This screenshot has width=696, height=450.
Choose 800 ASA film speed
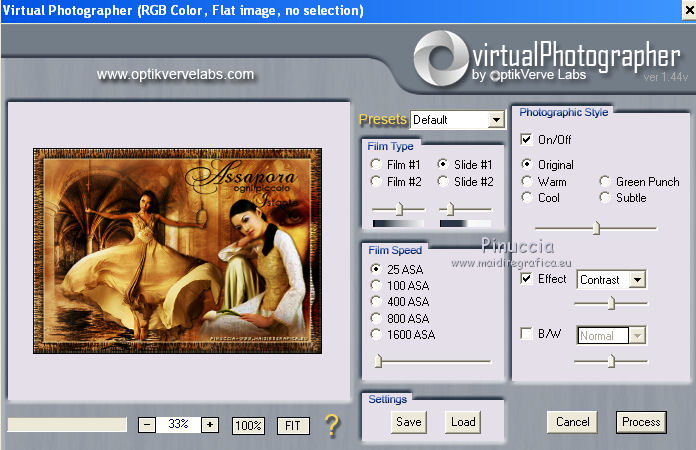click(x=376, y=318)
